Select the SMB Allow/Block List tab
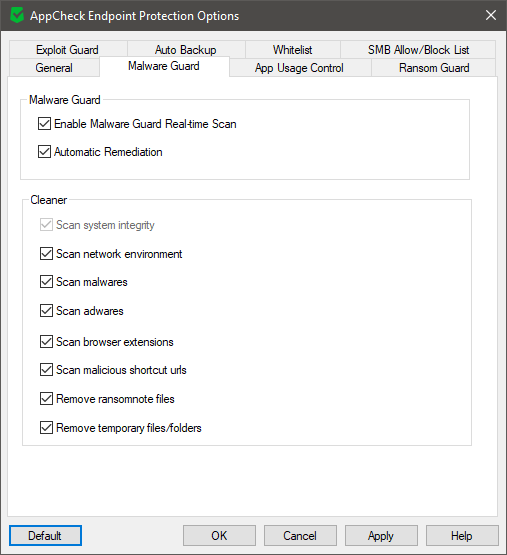 tap(418, 50)
